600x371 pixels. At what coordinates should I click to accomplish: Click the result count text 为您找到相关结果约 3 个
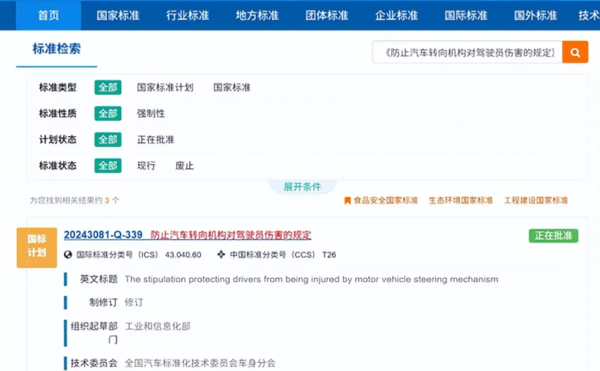[75, 200]
